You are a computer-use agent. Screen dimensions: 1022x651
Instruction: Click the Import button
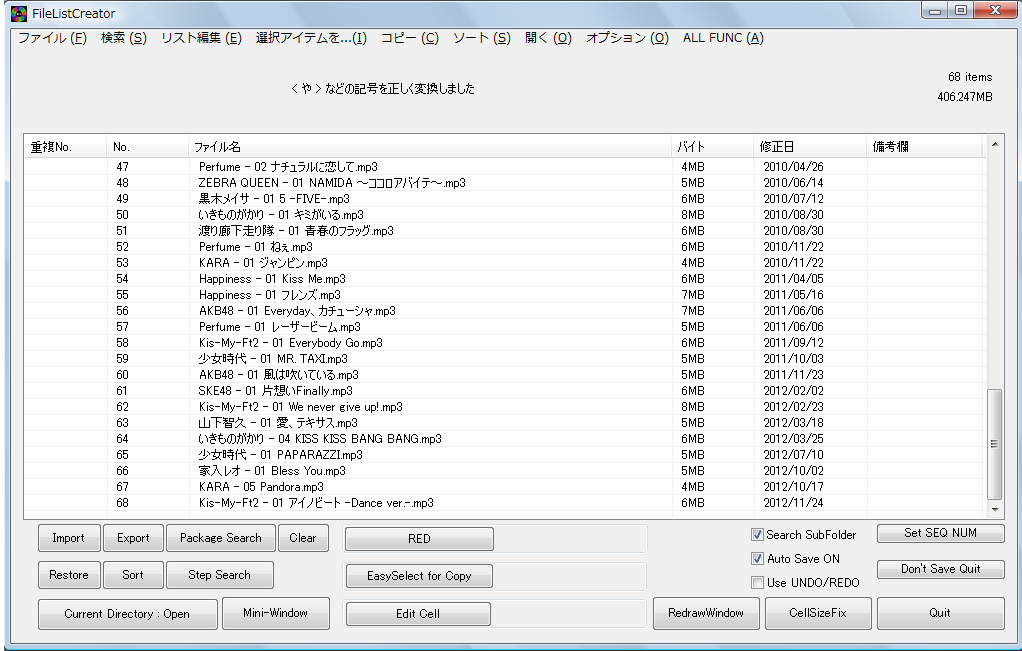click(68, 538)
